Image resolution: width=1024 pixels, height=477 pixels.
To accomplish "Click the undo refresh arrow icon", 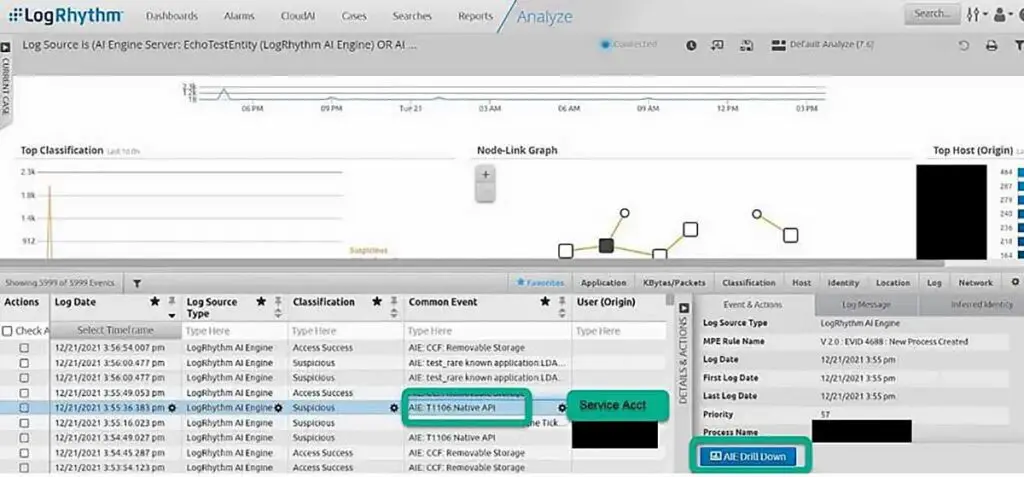I will tap(963, 46).
